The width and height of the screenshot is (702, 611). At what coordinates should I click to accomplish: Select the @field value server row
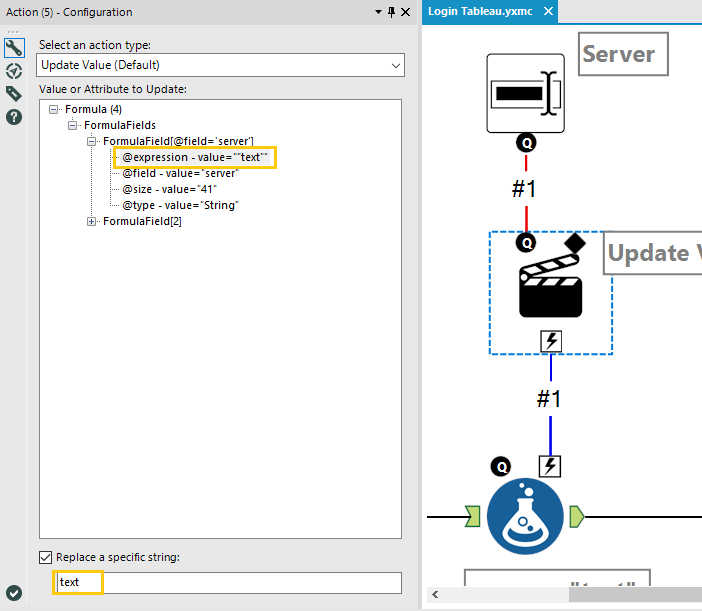(180, 173)
